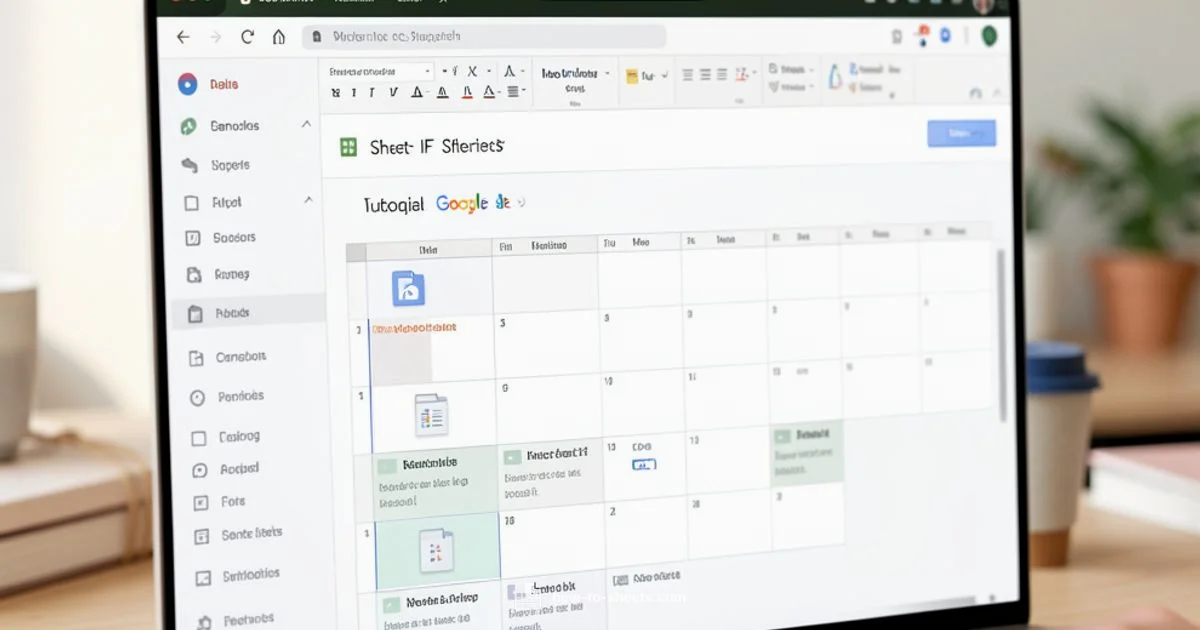
Task: Collapse the second sidebar section chevron
Action: pos(307,202)
